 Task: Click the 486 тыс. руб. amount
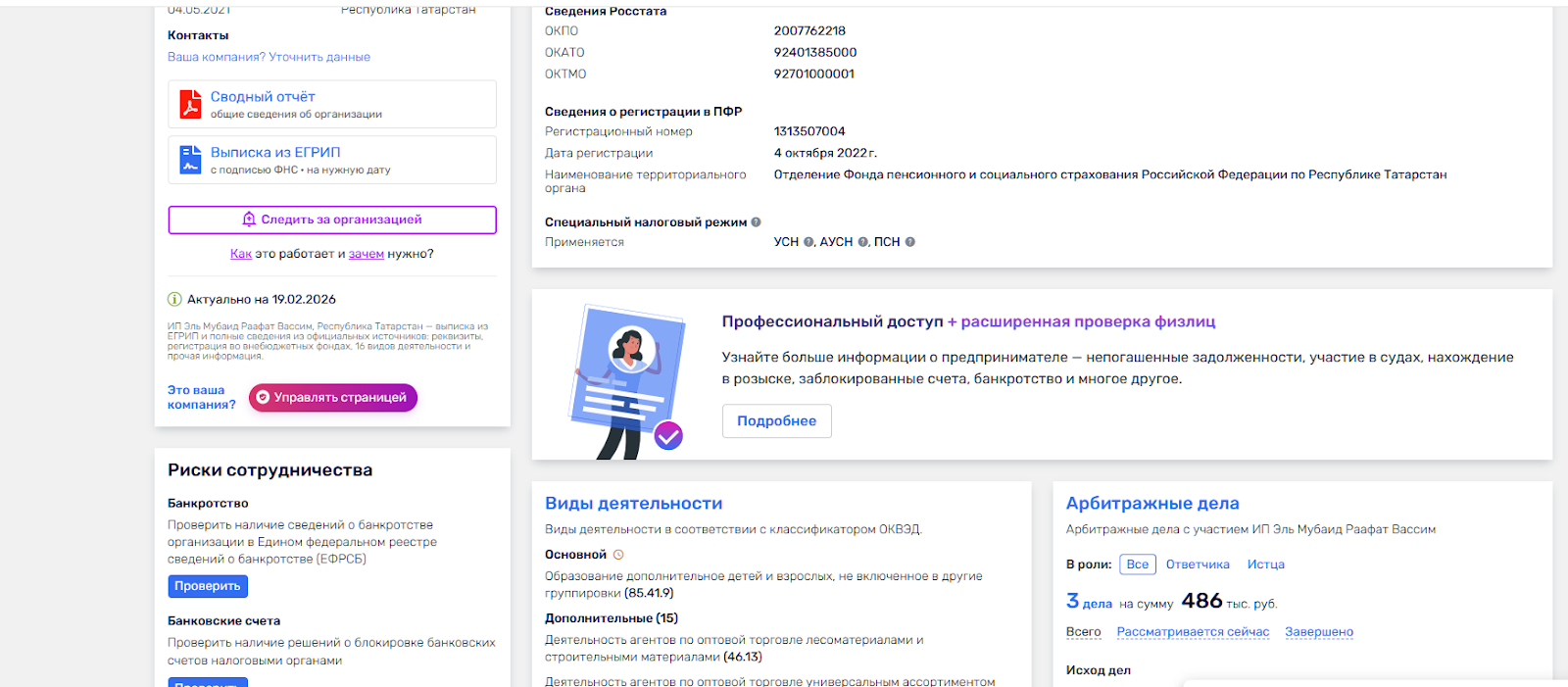tap(1229, 602)
